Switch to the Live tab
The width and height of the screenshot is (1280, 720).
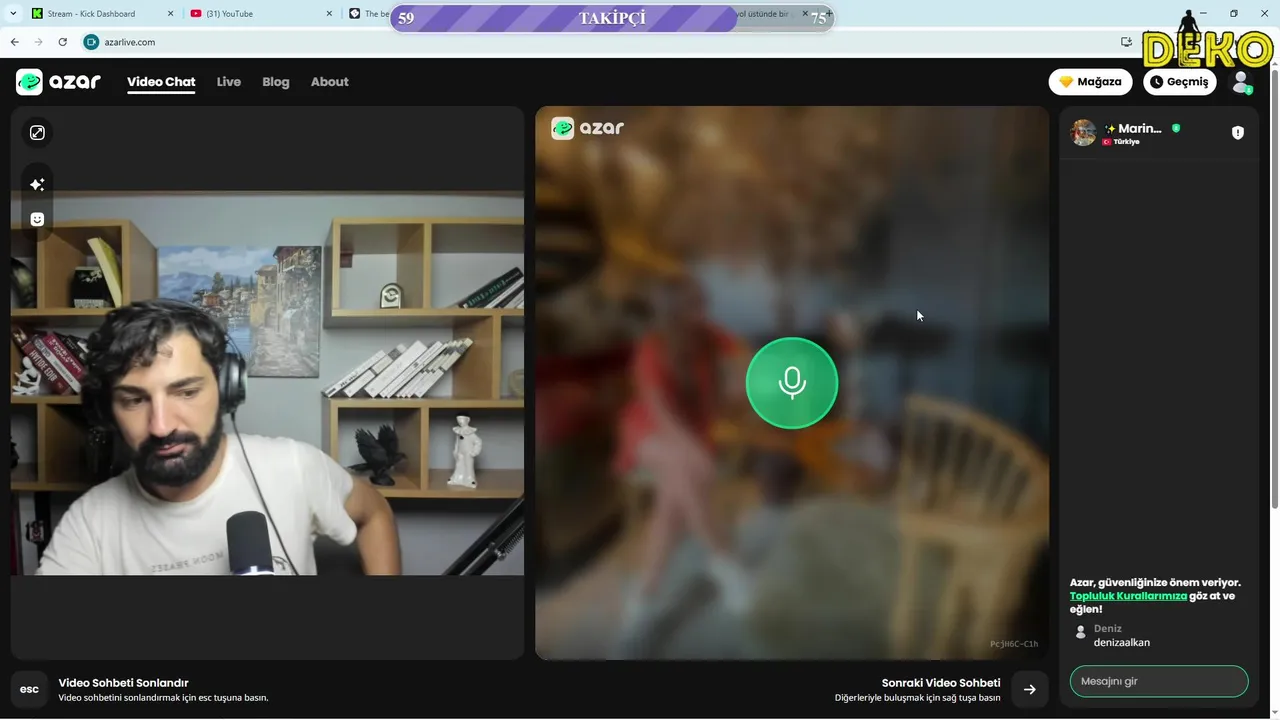click(x=229, y=82)
